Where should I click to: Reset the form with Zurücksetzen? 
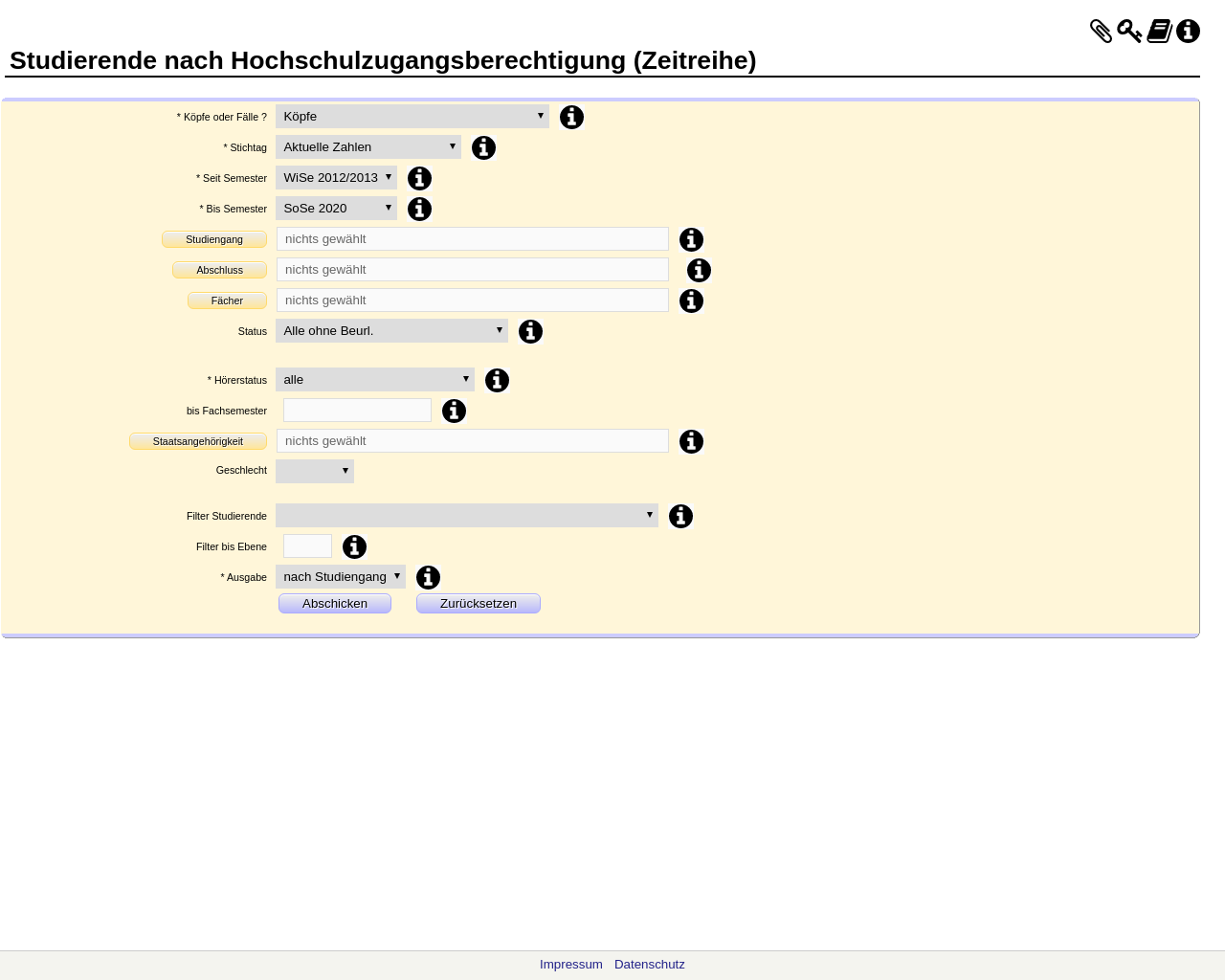(x=479, y=603)
